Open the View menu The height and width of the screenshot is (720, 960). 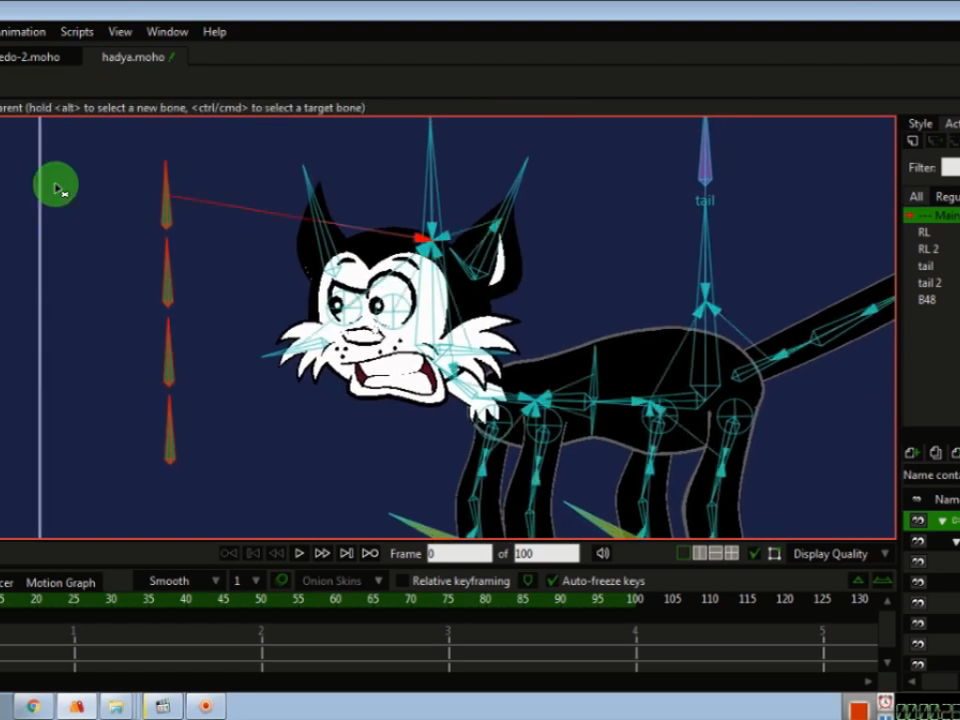coord(120,32)
